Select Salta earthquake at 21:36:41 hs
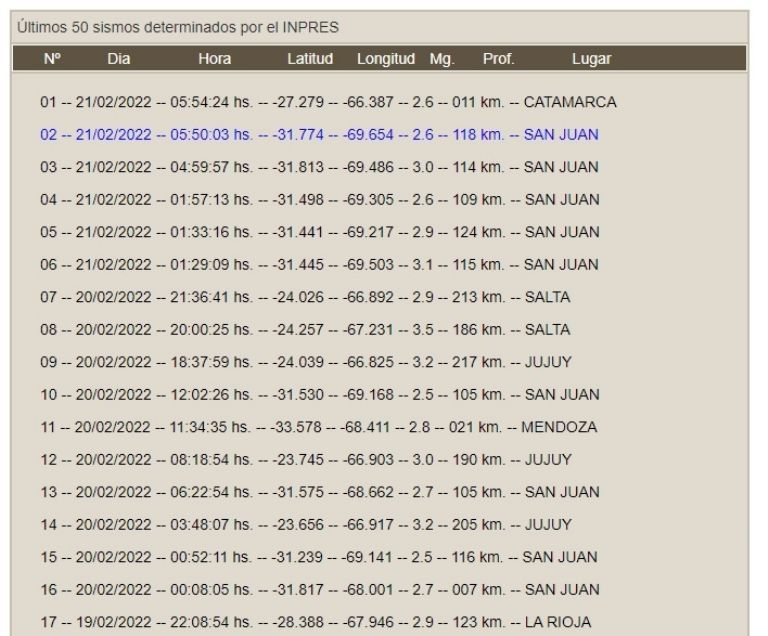Viewport: 768px width, 636px height. (x=305, y=297)
